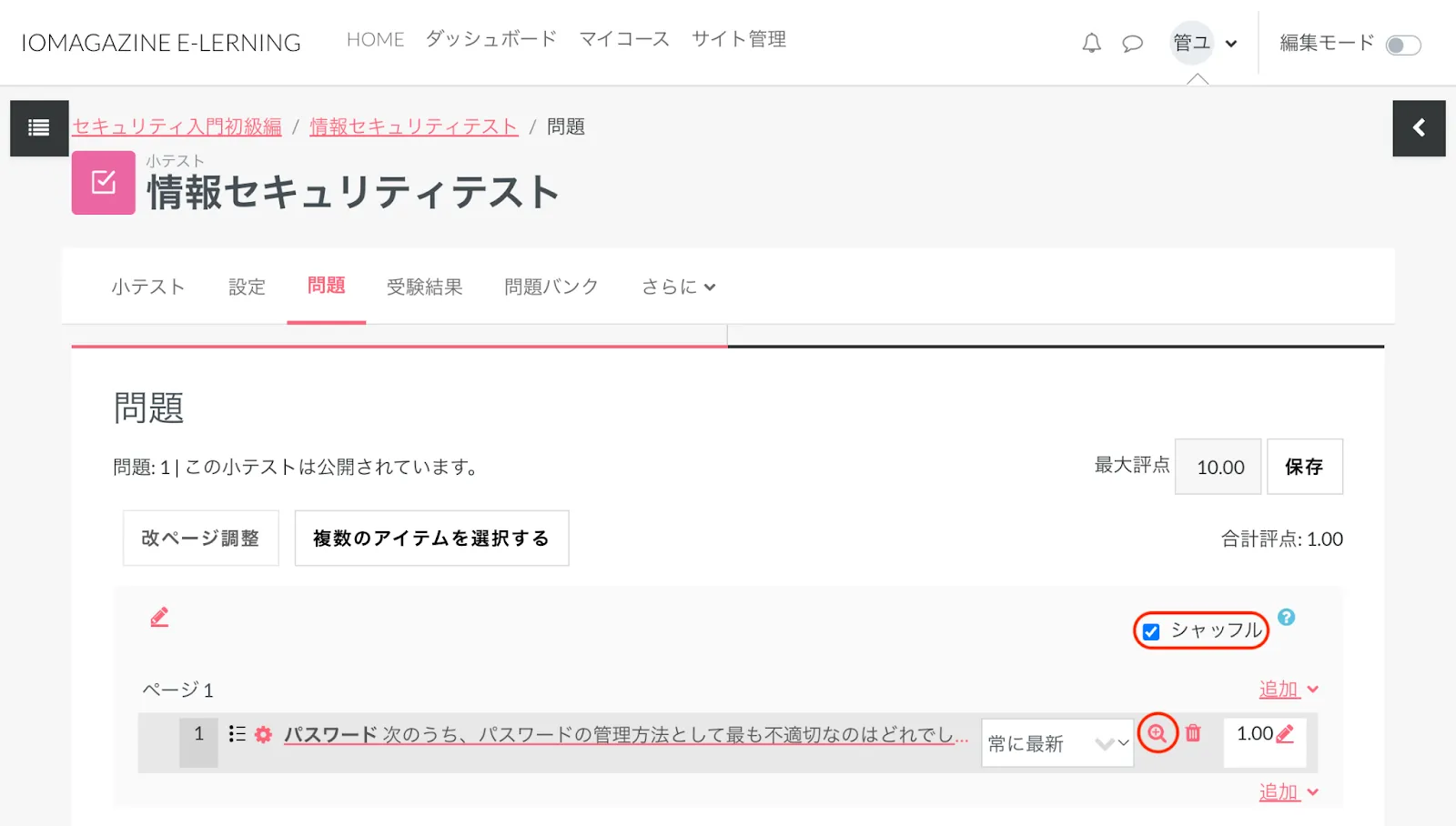Click the magnifier preview question icon
The width and height of the screenshot is (1456, 826).
(x=1157, y=733)
